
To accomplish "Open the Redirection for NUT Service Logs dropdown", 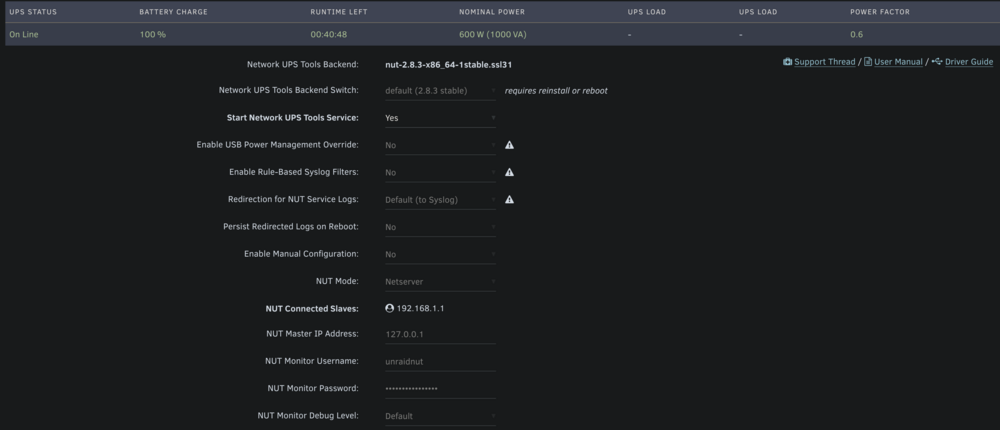I will [440, 200].
